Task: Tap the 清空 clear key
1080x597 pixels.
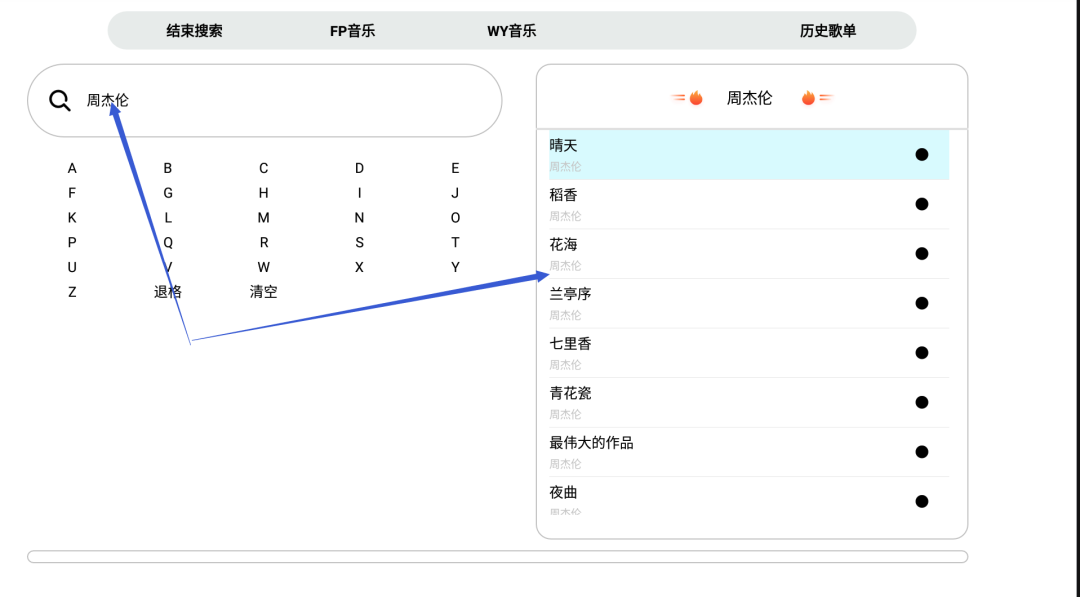Action: (263, 292)
